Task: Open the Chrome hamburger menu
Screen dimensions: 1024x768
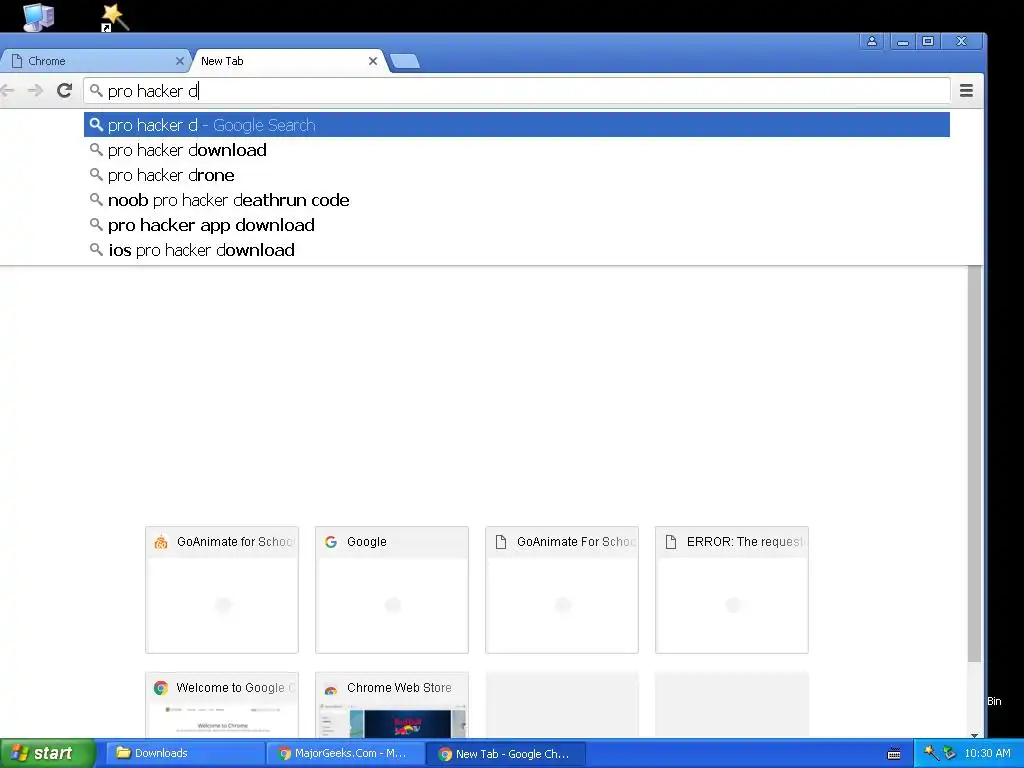Action: [967, 91]
